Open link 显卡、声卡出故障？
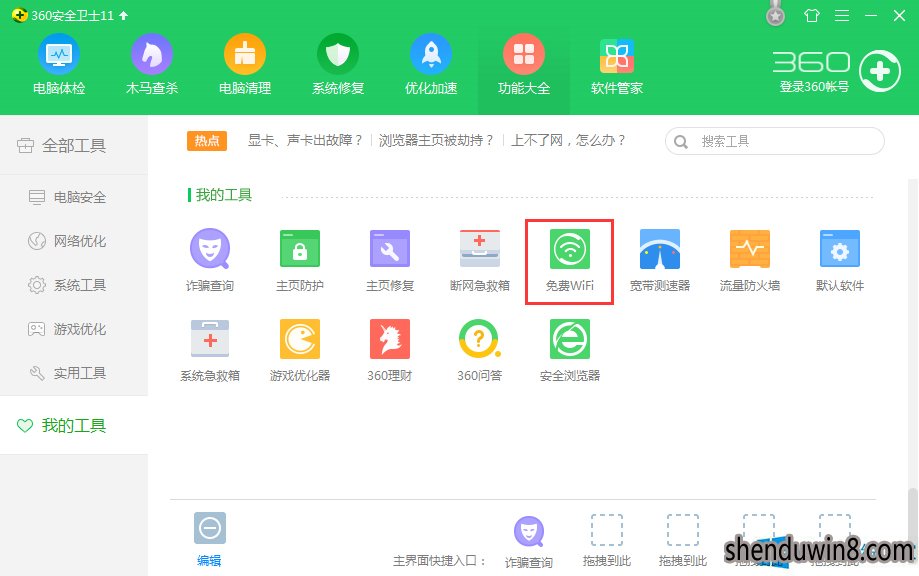The width and height of the screenshot is (919, 576). pyautogui.click(x=305, y=141)
